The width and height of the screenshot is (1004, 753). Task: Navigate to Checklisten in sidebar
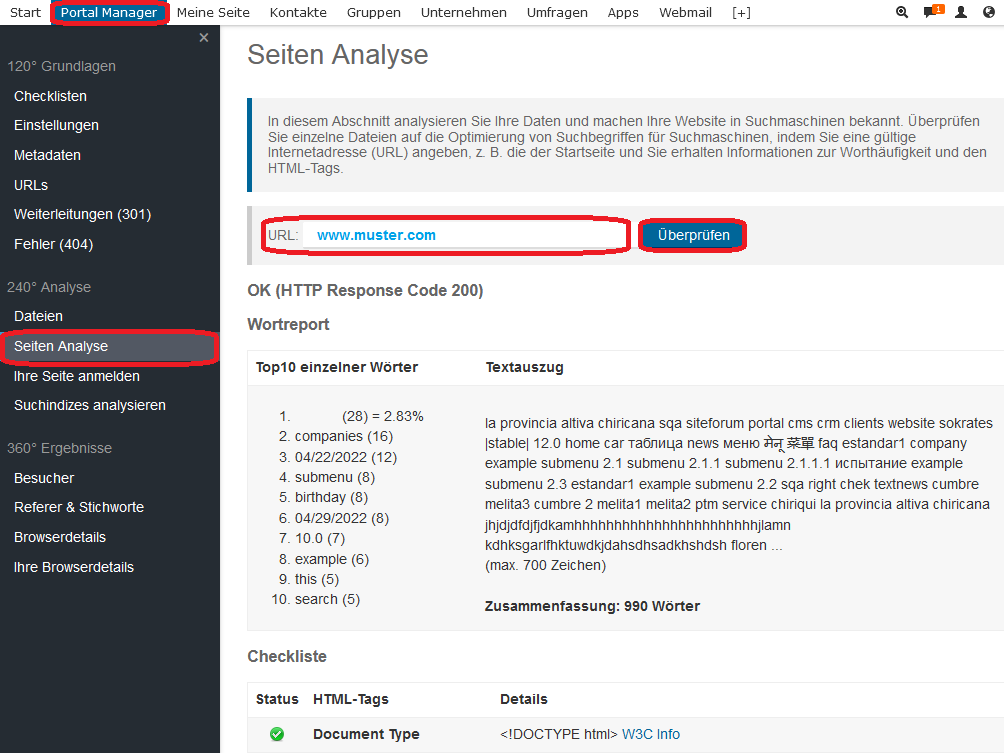50,96
